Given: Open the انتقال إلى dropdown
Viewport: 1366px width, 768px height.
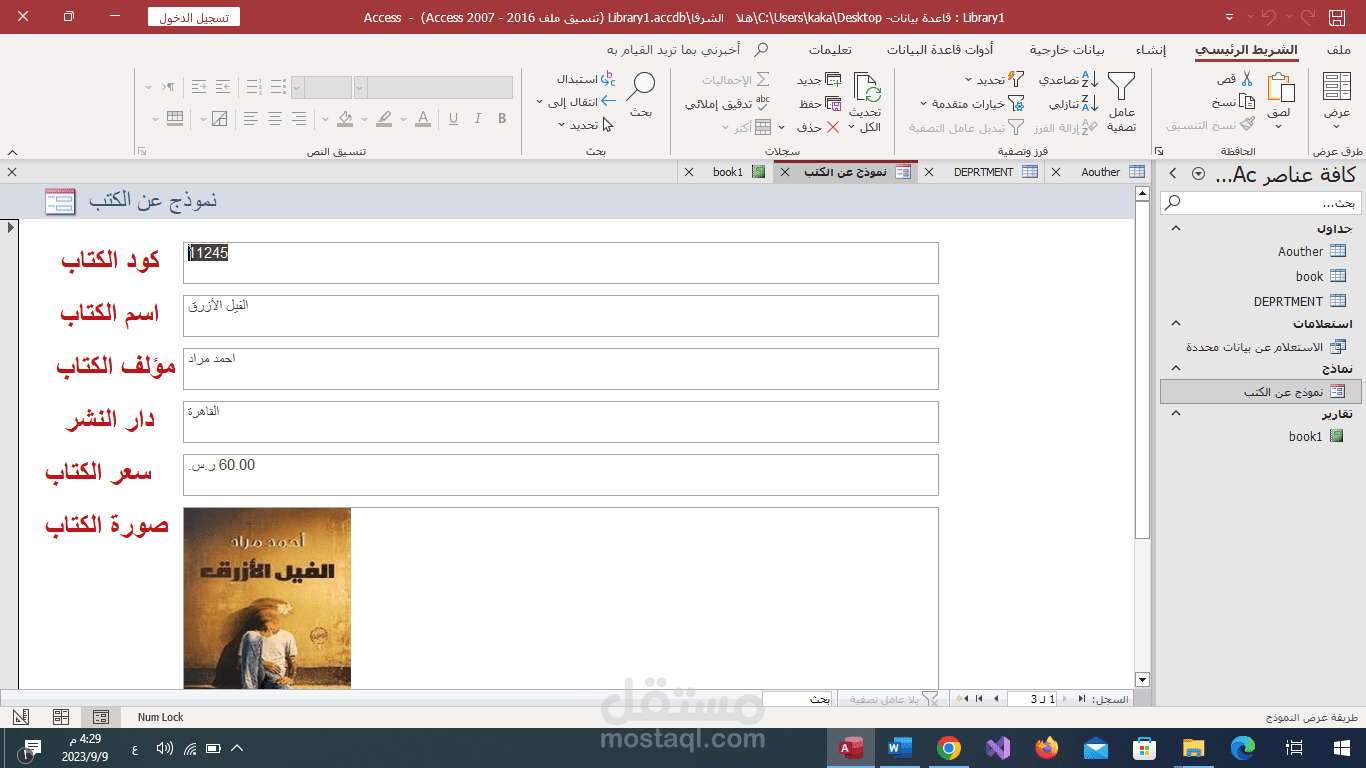Looking at the screenshot, I should coord(576,102).
